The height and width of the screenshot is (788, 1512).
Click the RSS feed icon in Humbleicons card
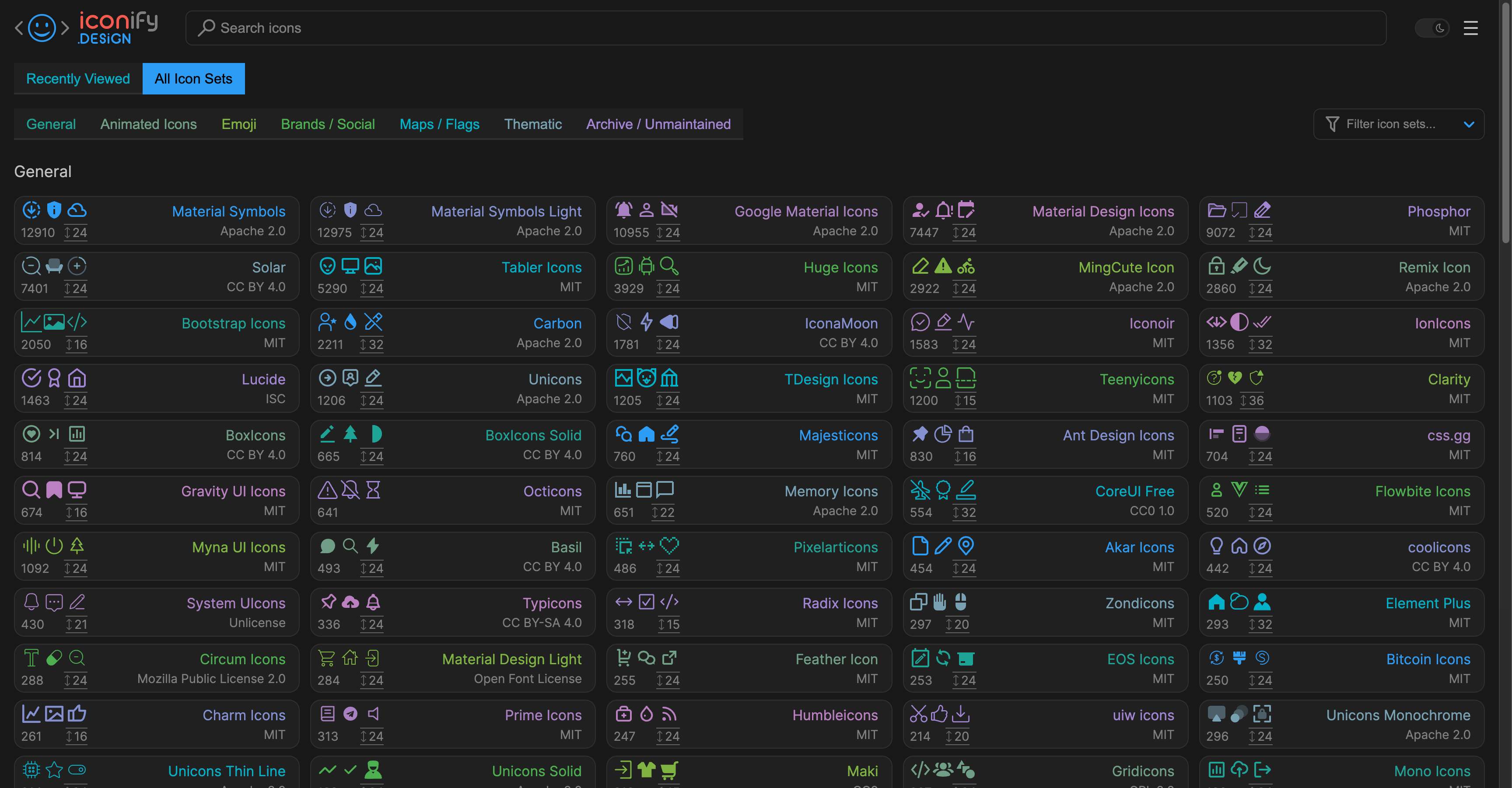[x=669, y=714]
